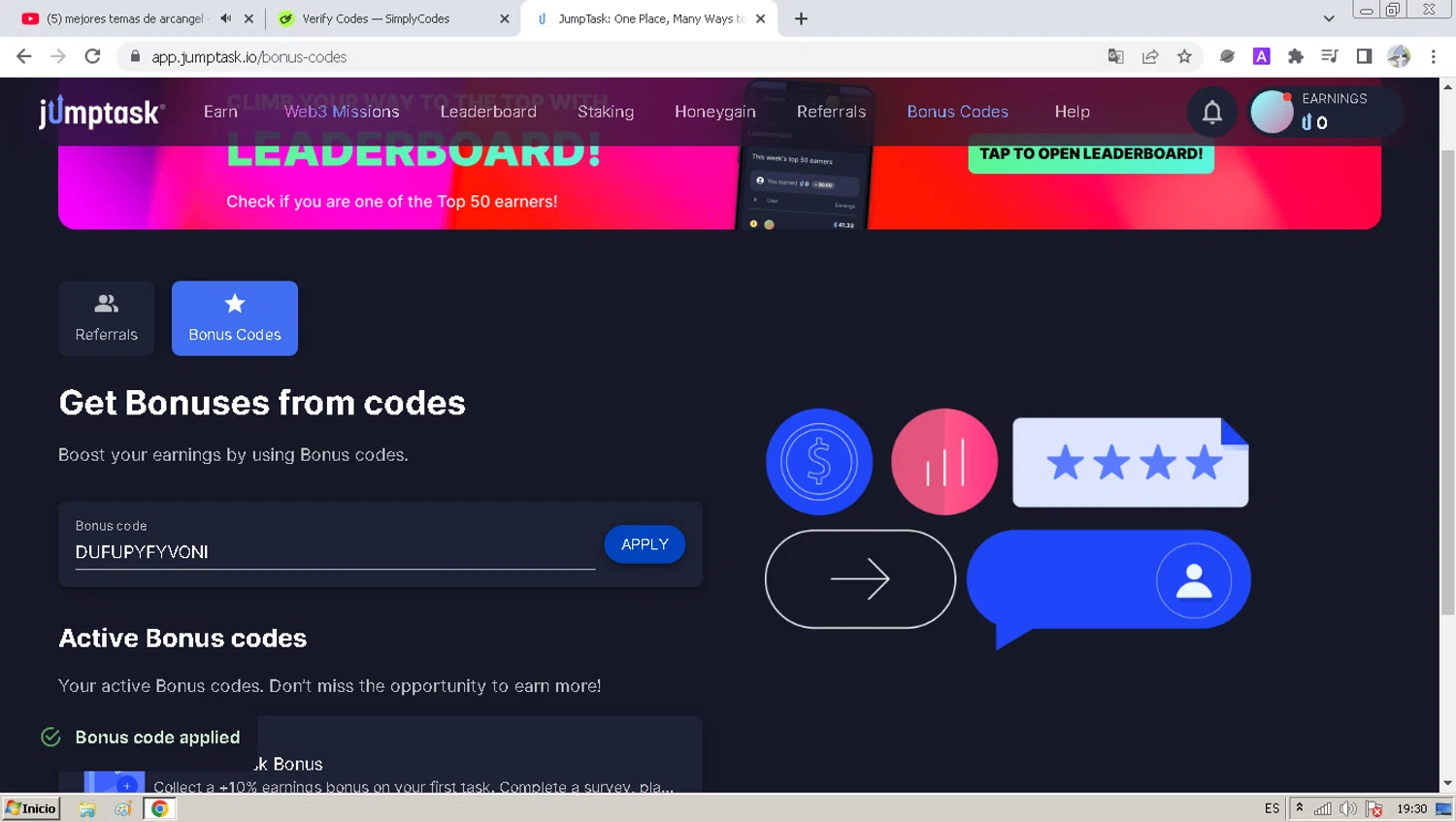
Task: Click the page vertical scrollbar
Action: click(x=1447, y=383)
